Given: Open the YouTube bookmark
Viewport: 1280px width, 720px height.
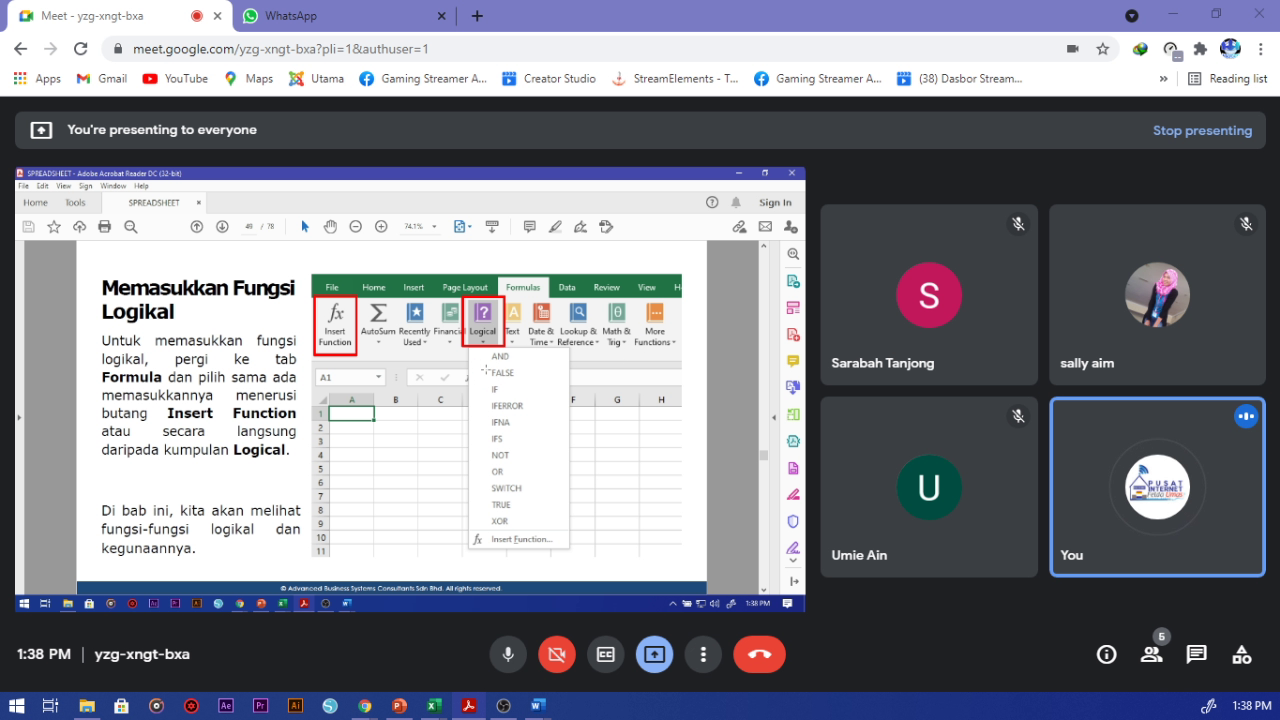Looking at the screenshot, I should click(x=176, y=78).
